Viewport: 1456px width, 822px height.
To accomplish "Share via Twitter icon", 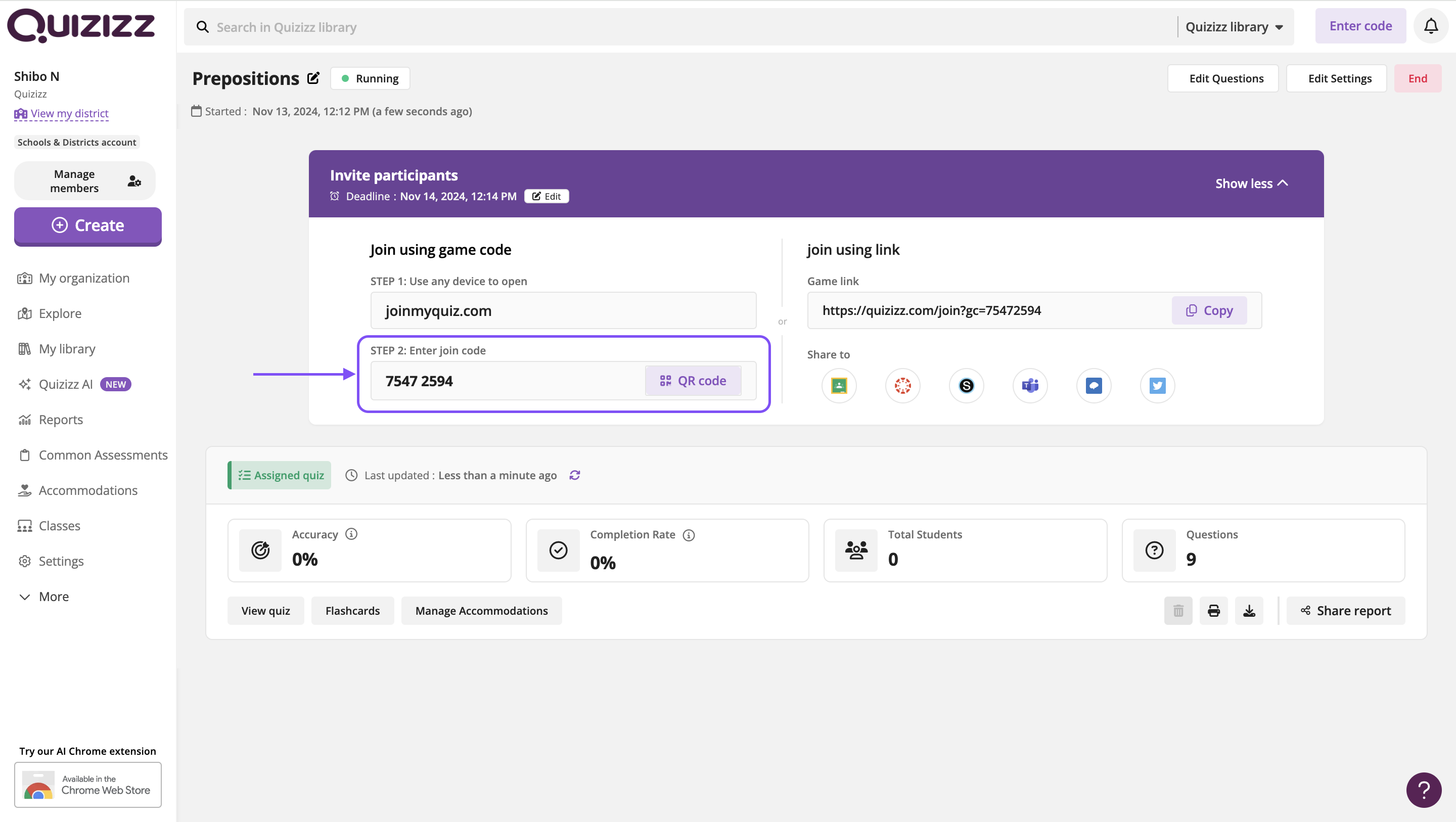I will click(1157, 386).
